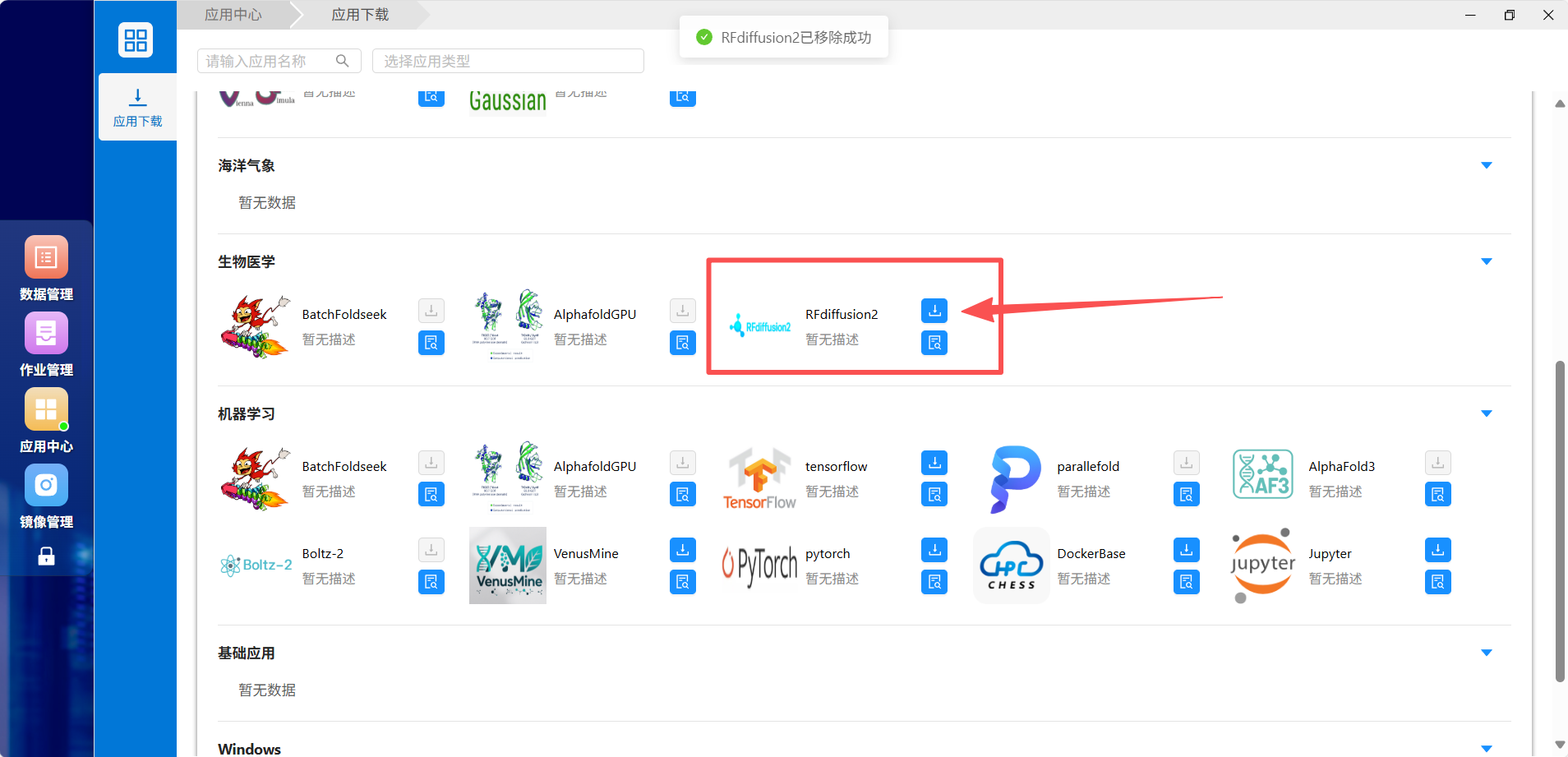
Task: Click the lock icon in sidebar
Action: [x=47, y=556]
